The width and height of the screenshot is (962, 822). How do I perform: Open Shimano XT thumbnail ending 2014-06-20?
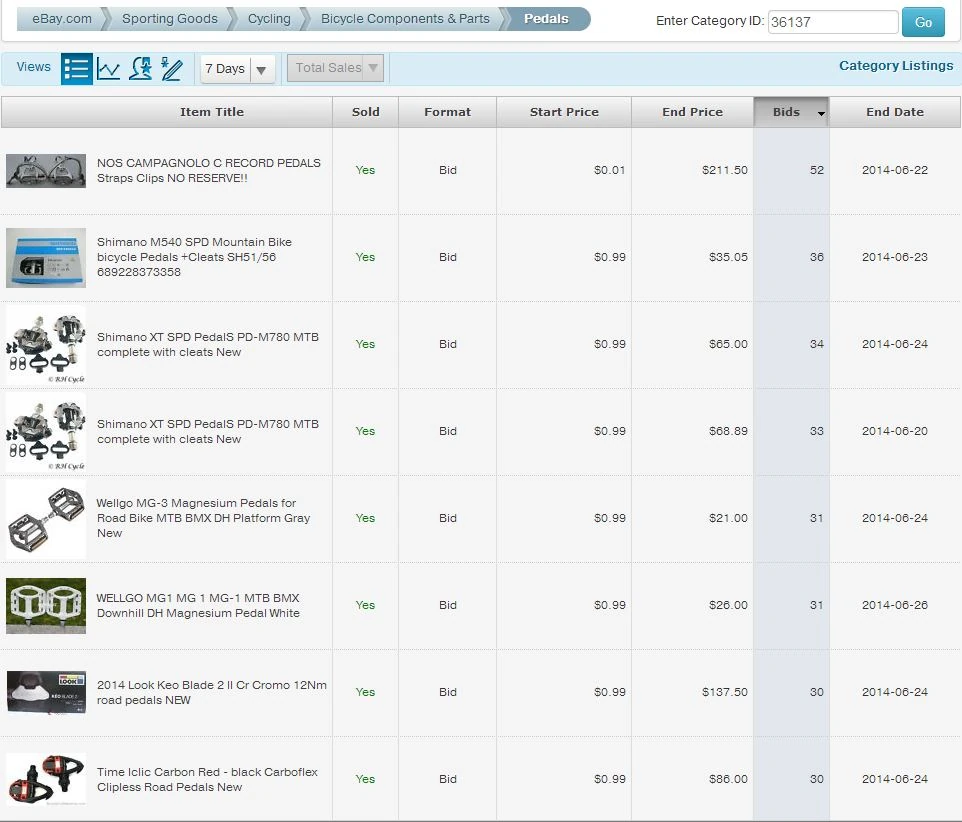[x=46, y=432]
